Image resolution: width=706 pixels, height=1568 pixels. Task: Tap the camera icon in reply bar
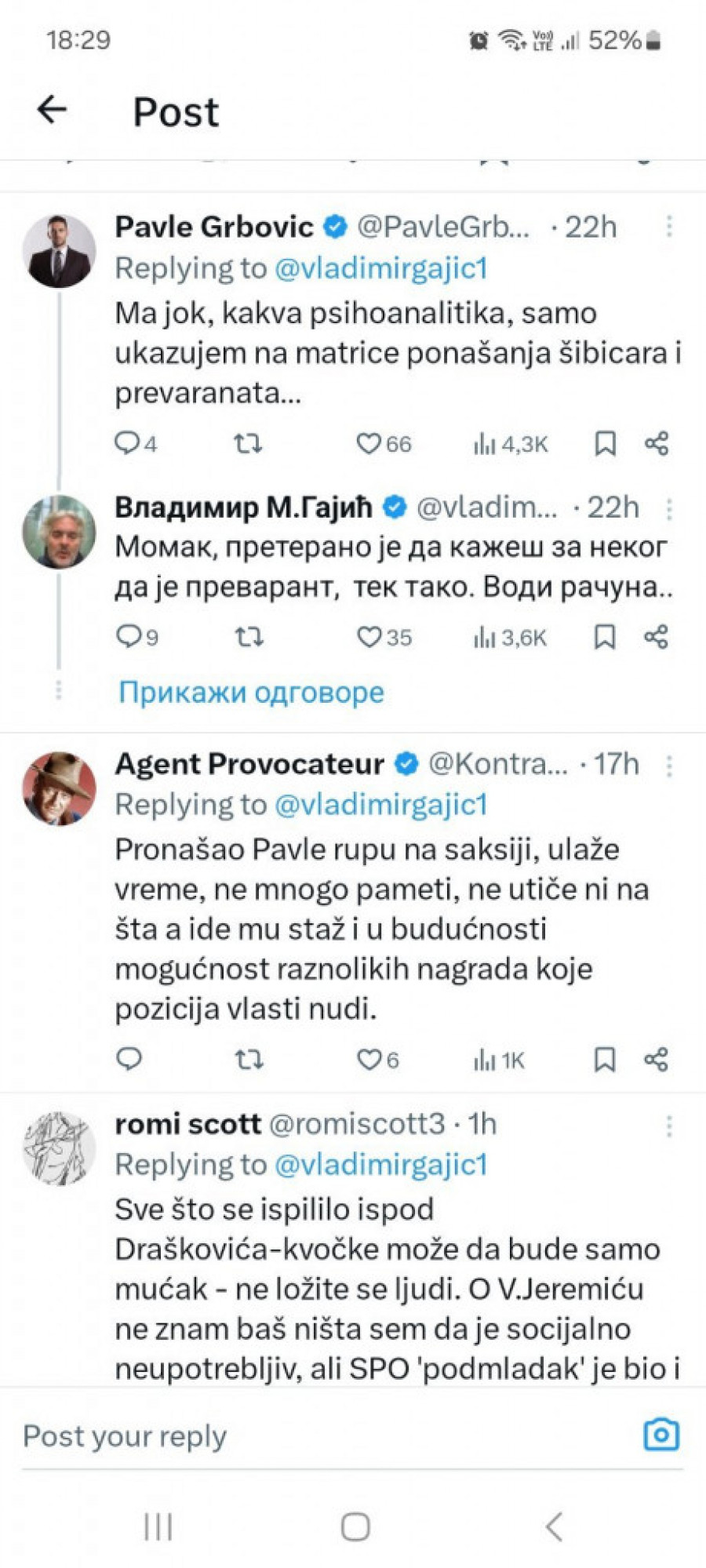661,1435
